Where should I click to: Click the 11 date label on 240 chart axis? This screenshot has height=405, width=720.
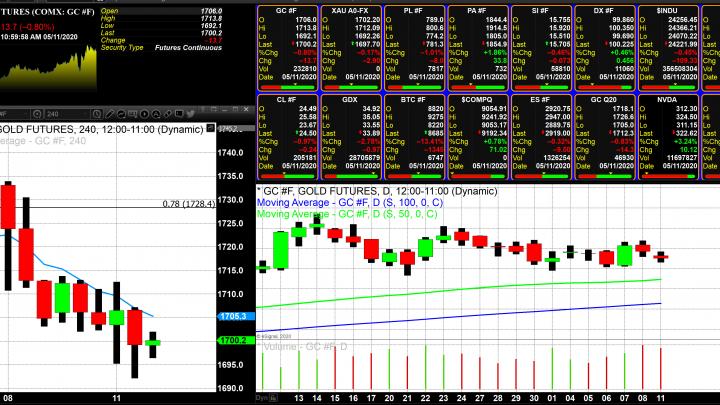click(117, 398)
